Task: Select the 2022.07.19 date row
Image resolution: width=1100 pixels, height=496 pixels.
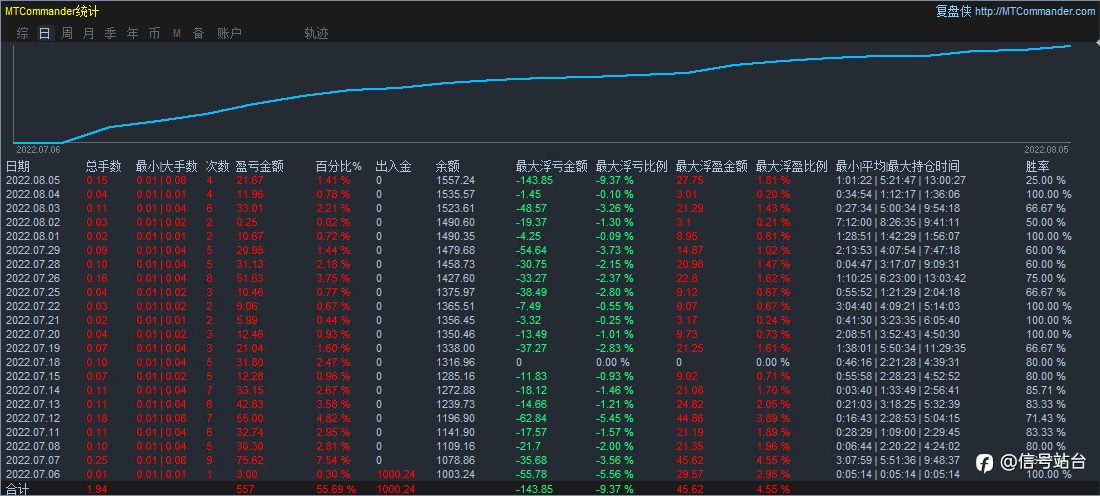Action: [550, 348]
